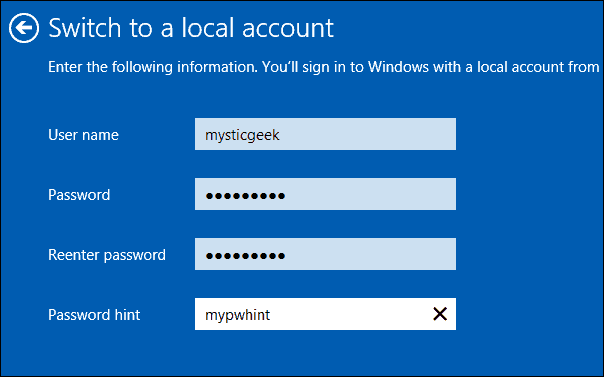Click the masked dots in Reenter password
The image size is (604, 377).
(x=245, y=256)
